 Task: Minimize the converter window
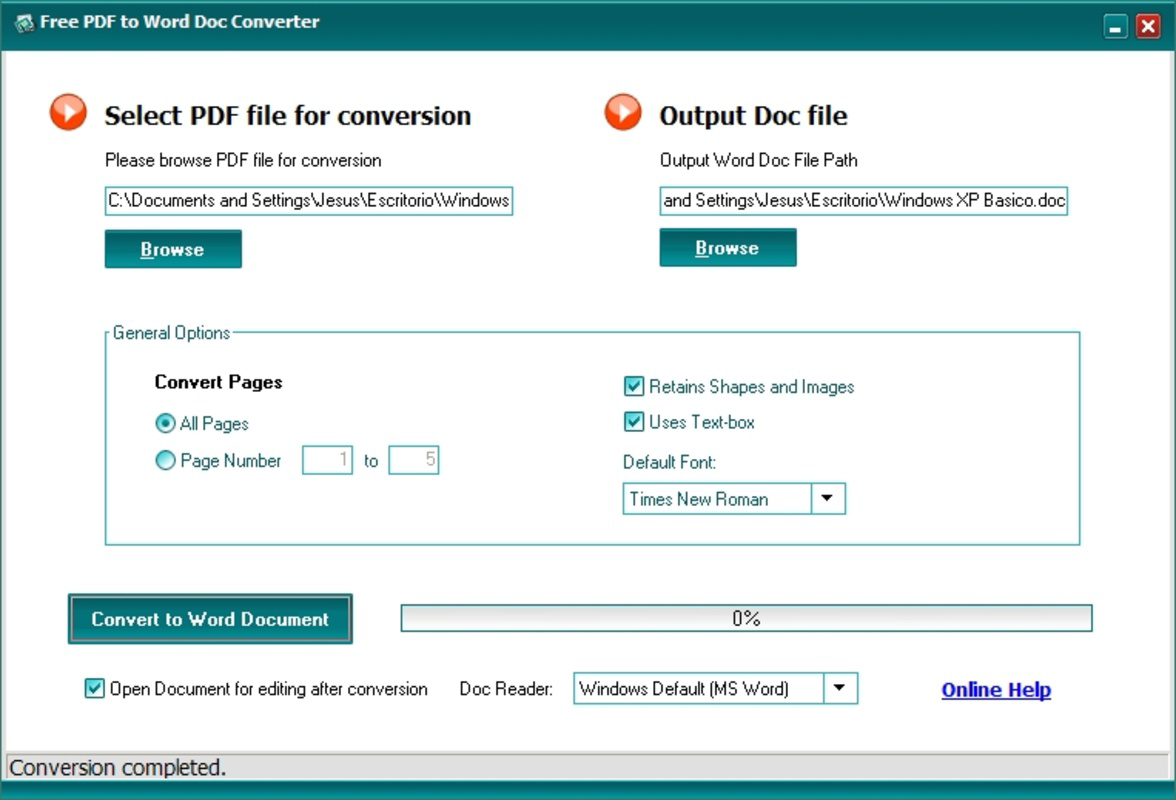(1115, 27)
